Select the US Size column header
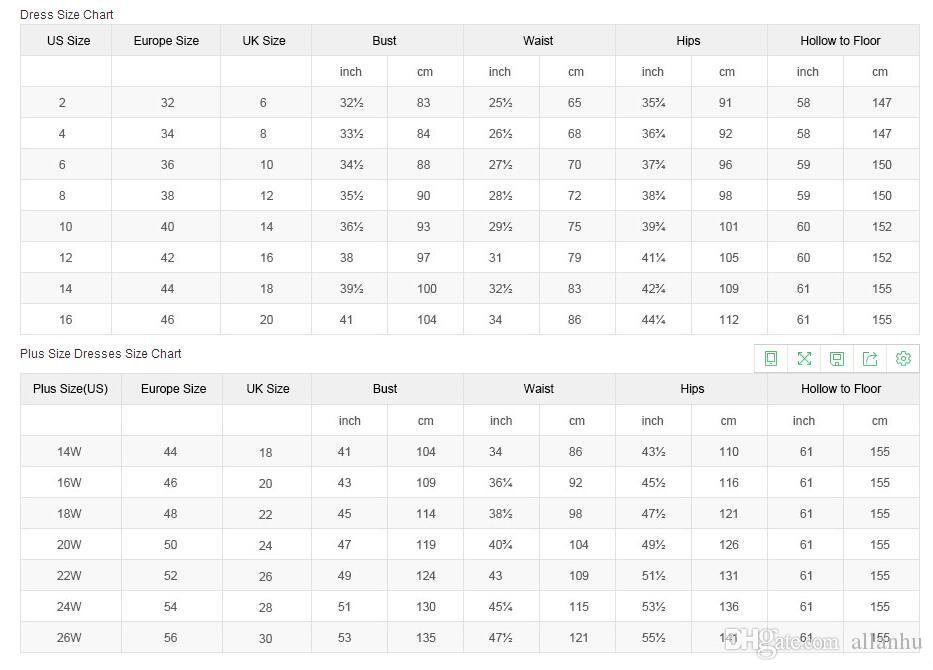The image size is (933, 670). tap(68, 41)
